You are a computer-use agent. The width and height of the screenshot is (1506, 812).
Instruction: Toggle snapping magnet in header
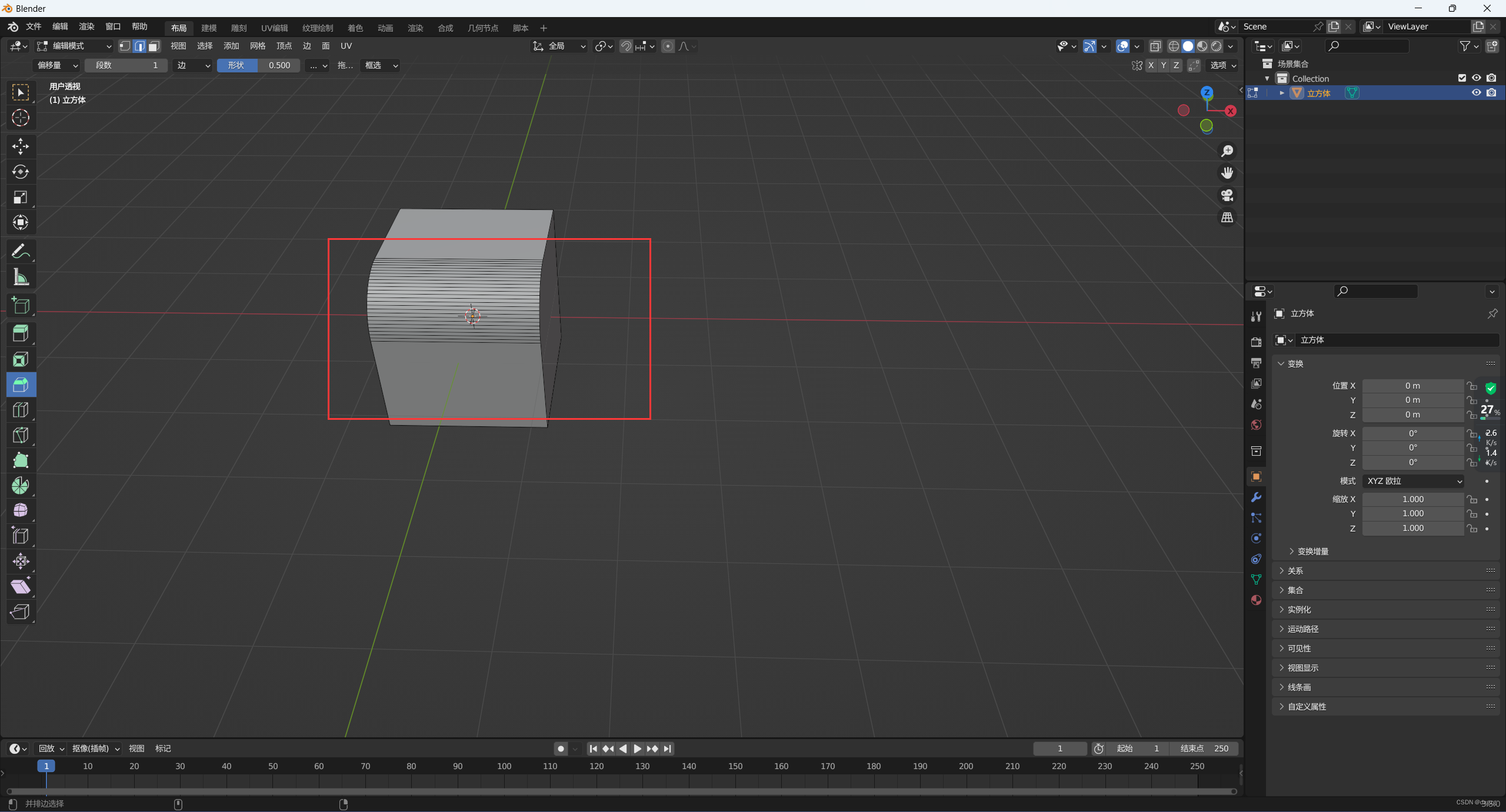tap(626, 46)
